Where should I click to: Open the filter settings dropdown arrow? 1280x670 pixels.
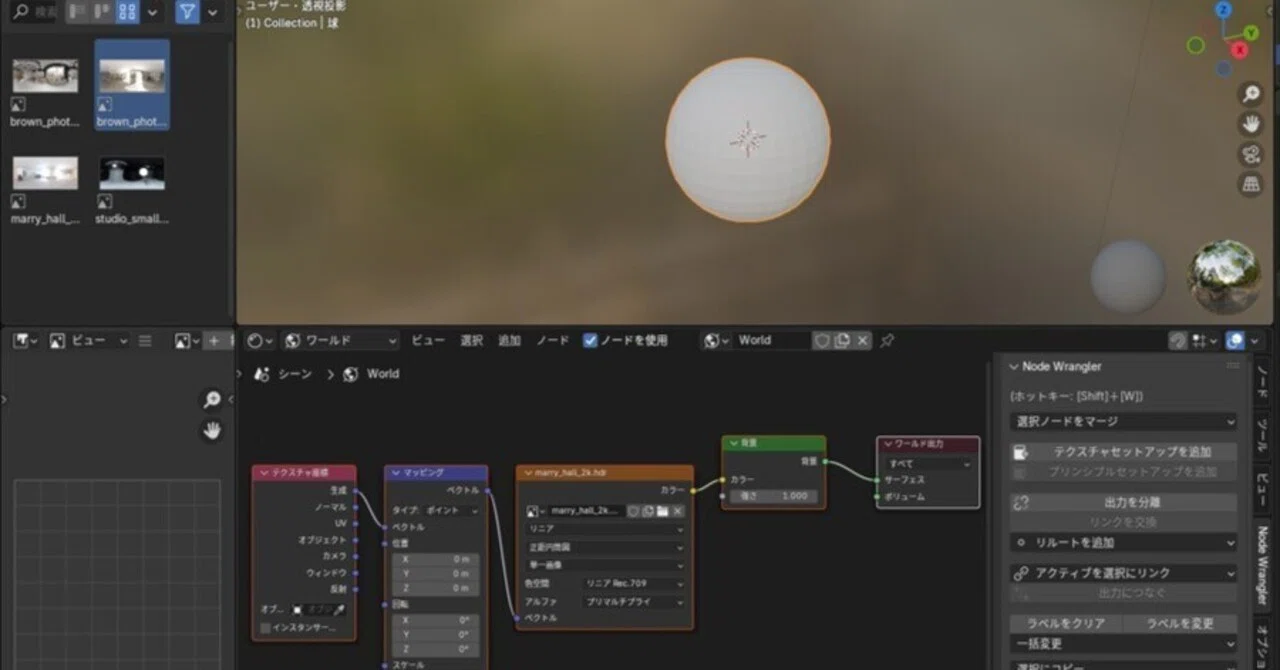point(212,12)
